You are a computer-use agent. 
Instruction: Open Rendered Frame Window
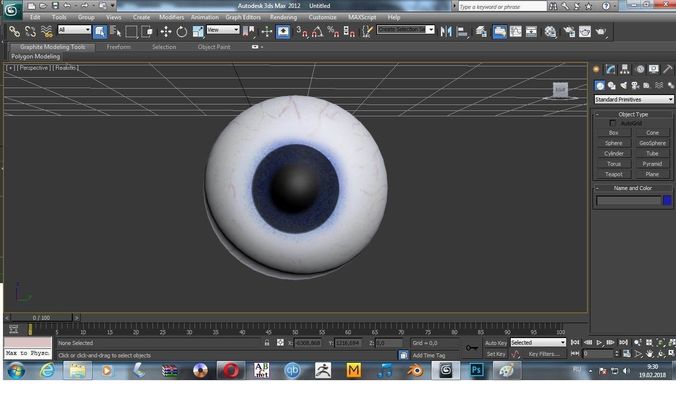point(585,31)
